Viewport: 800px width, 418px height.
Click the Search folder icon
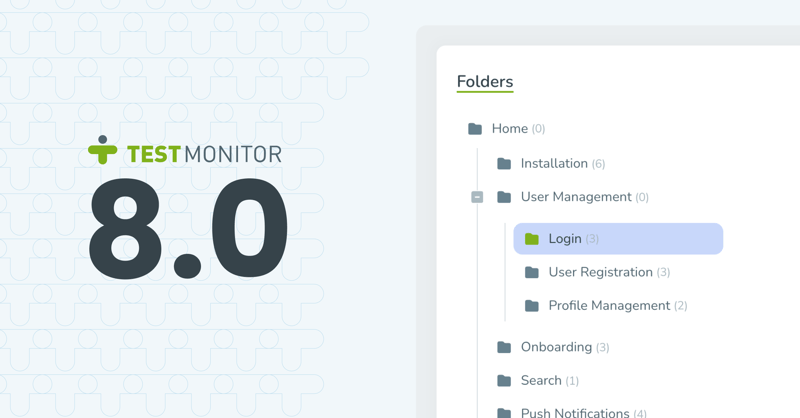pyautogui.click(x=504, y=381)
